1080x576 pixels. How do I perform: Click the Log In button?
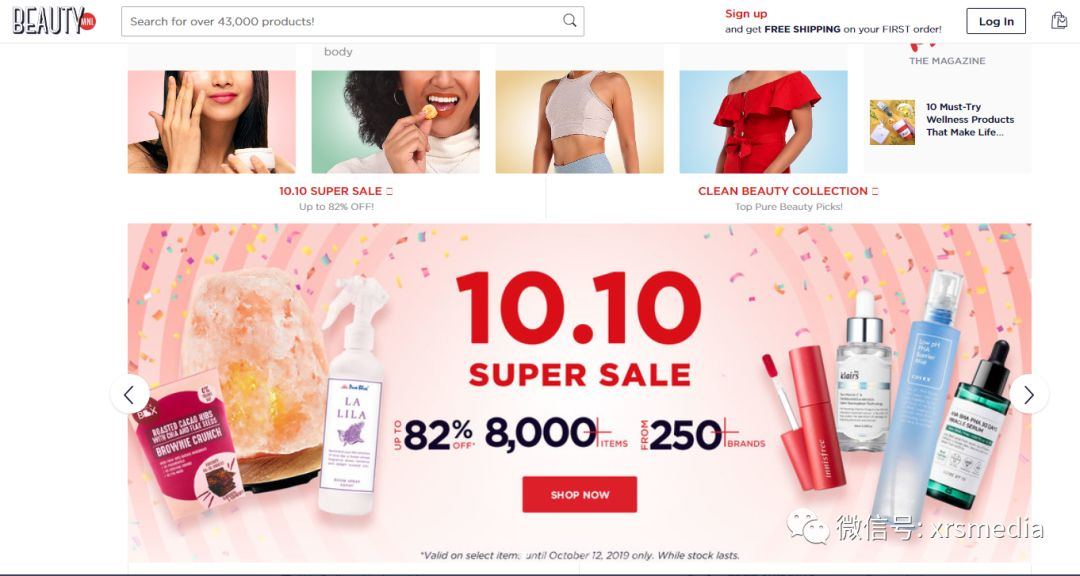[x=996, y=21]
